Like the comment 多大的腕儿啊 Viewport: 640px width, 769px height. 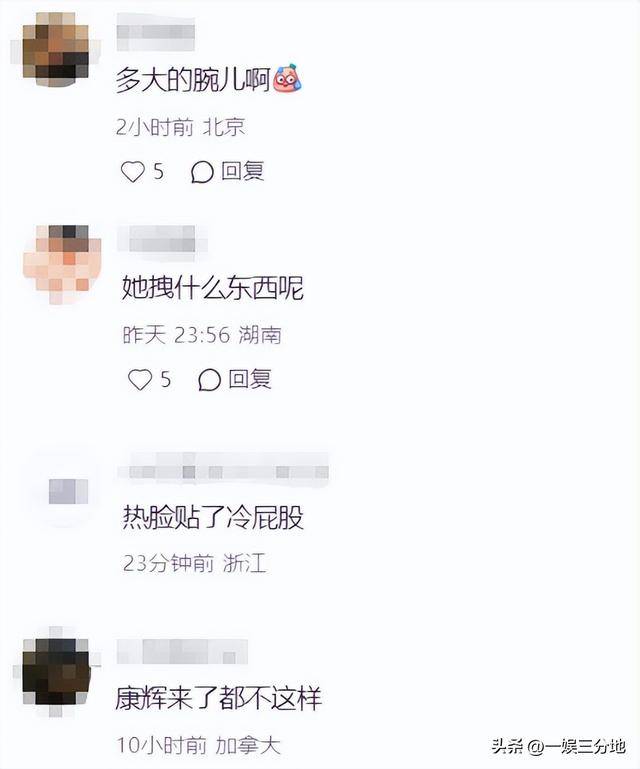(x=132, y=172)
